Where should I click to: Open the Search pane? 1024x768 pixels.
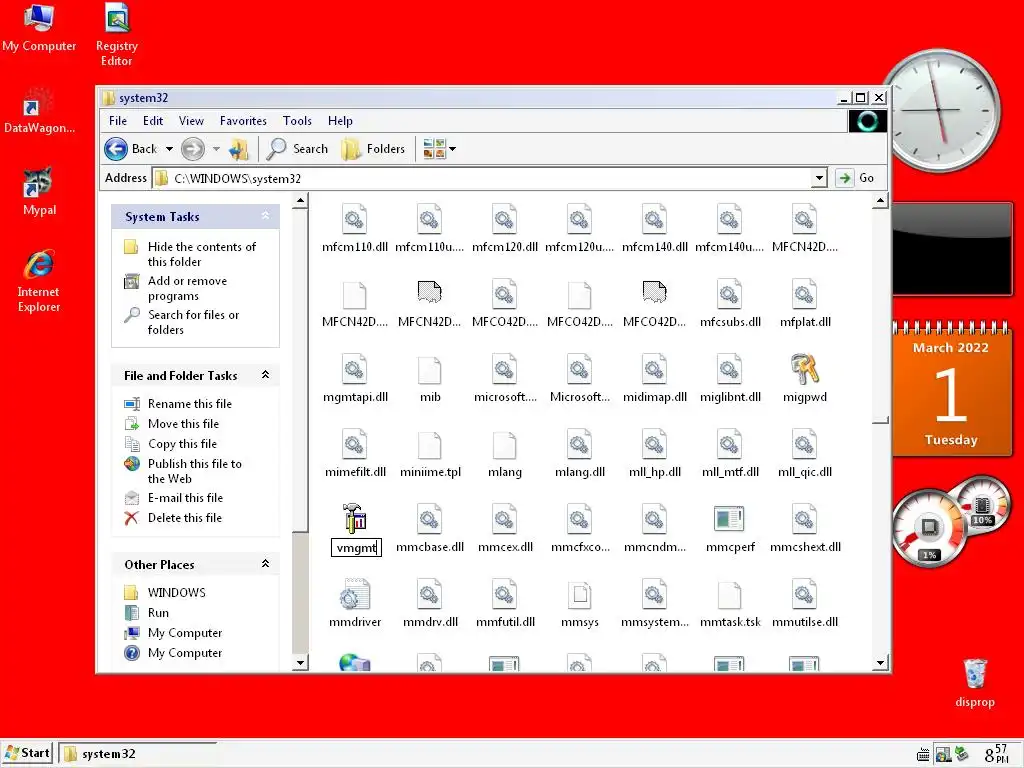(298, 149)
